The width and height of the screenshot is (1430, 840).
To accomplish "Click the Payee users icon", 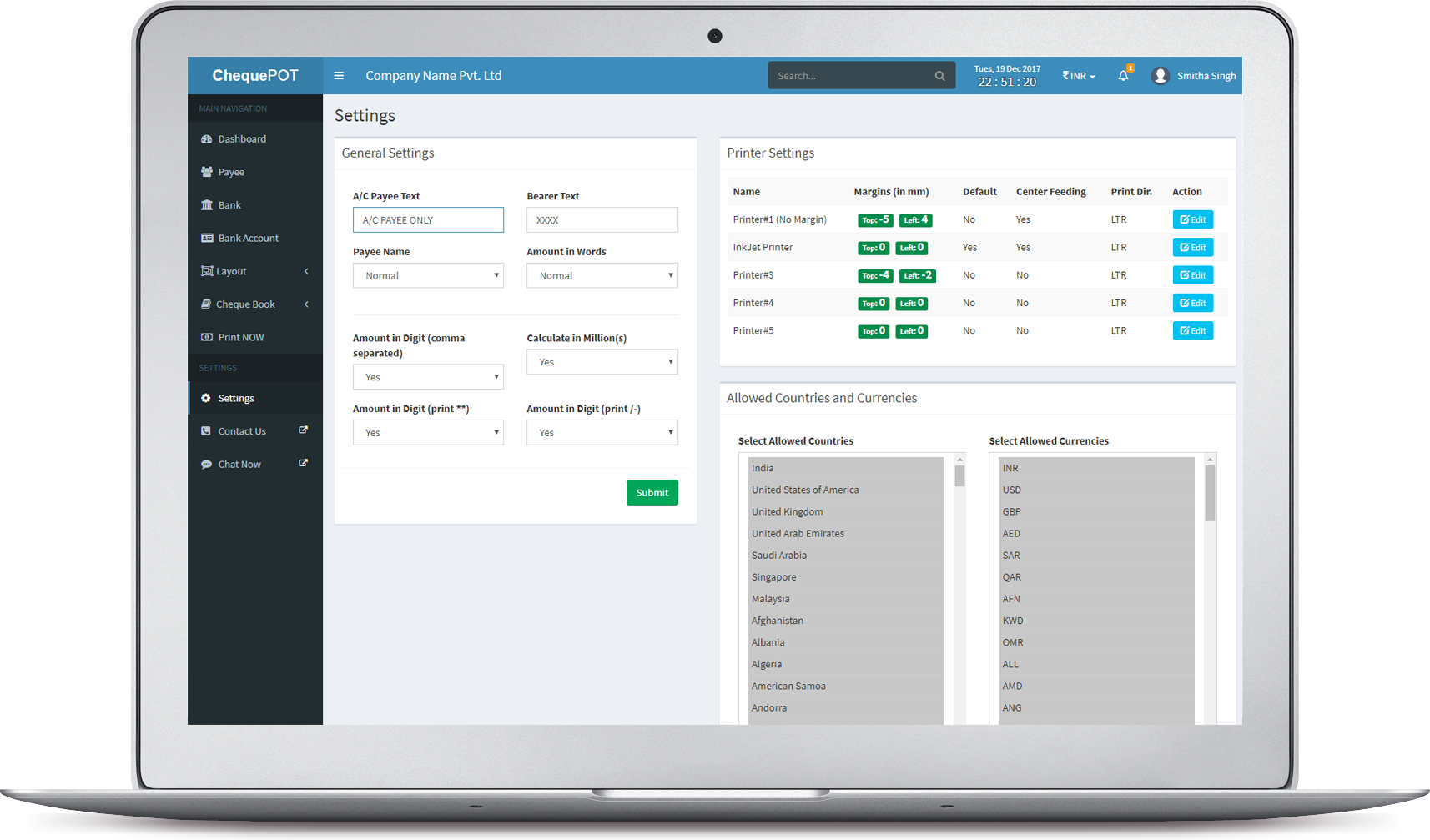I will (x=206, y=172).
